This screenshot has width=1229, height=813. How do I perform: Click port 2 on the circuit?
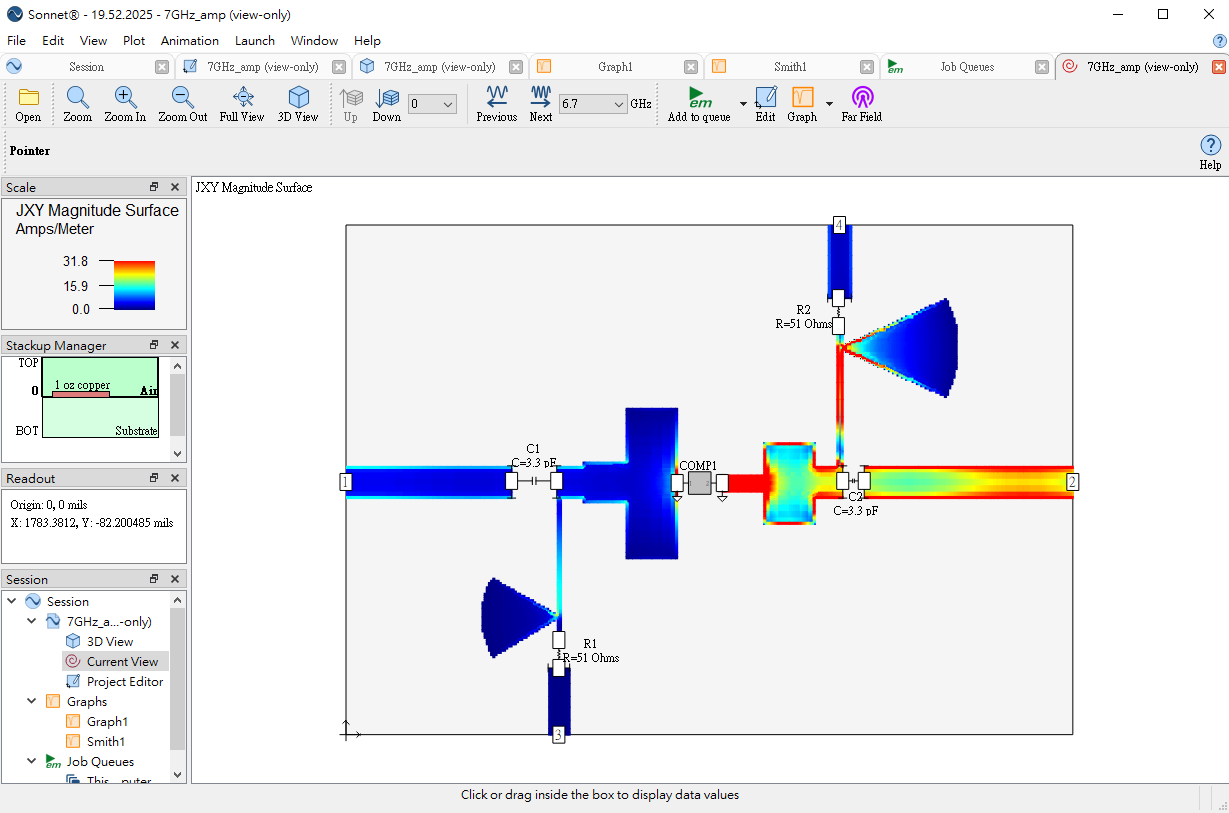coord(1072,482)
